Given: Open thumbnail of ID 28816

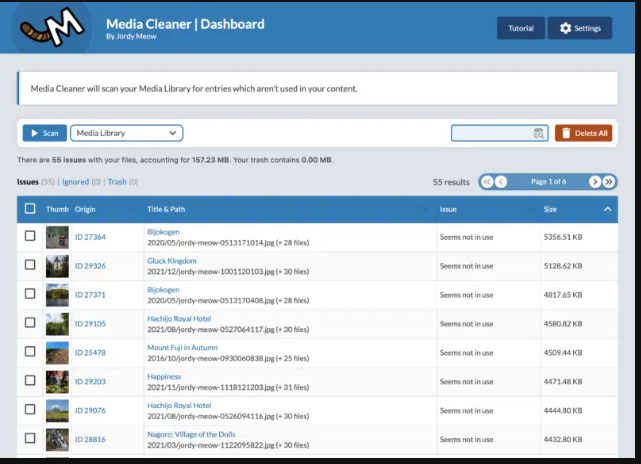Looking at the screenshot, I should 57,439.
